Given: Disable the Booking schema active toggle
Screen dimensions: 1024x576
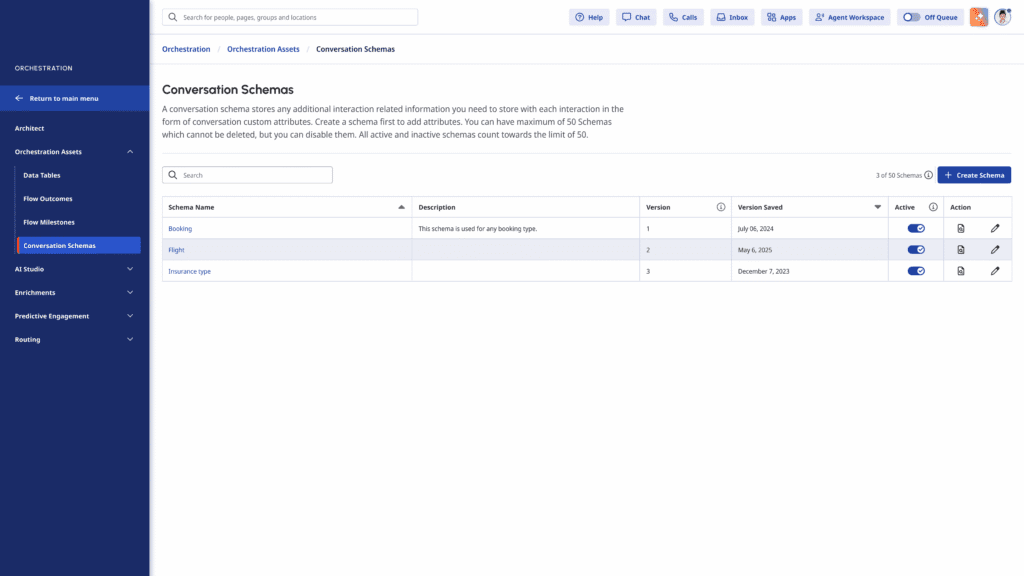Looking at the screenshot, I should pyautogui.click(x=916, y=228).
